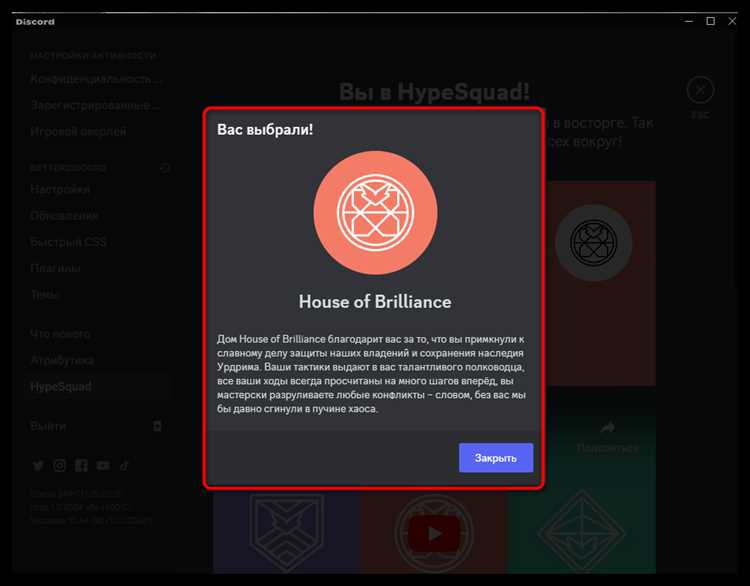Click the red play button on the Brilliance card
The height and width of the screenshot is (586, 750).
coord(434,533)
